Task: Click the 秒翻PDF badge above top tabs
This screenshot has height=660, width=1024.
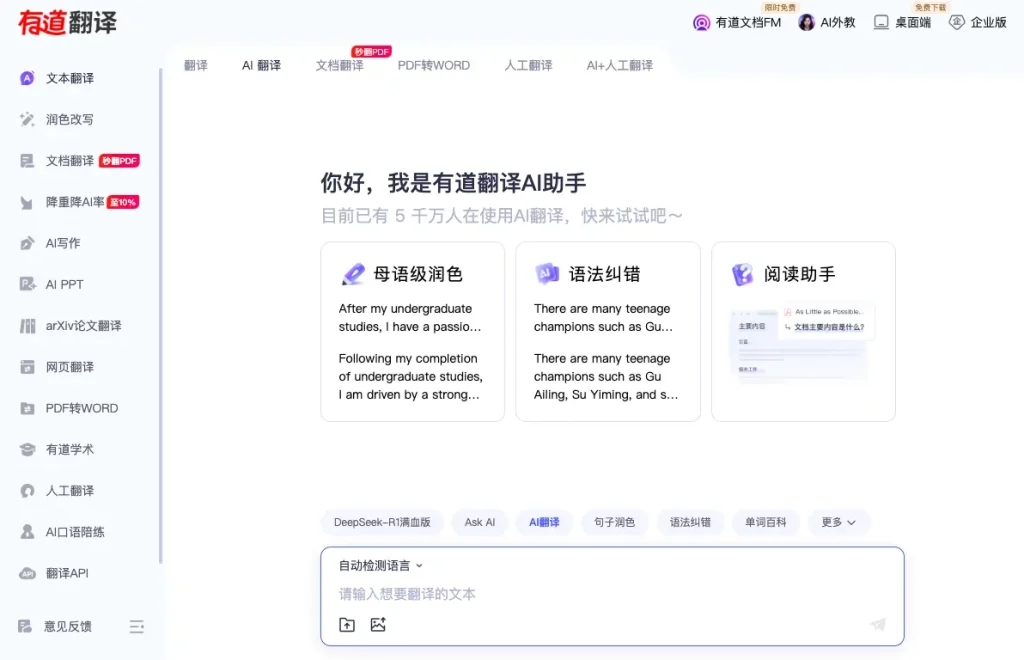Action: tap(371, 52)
